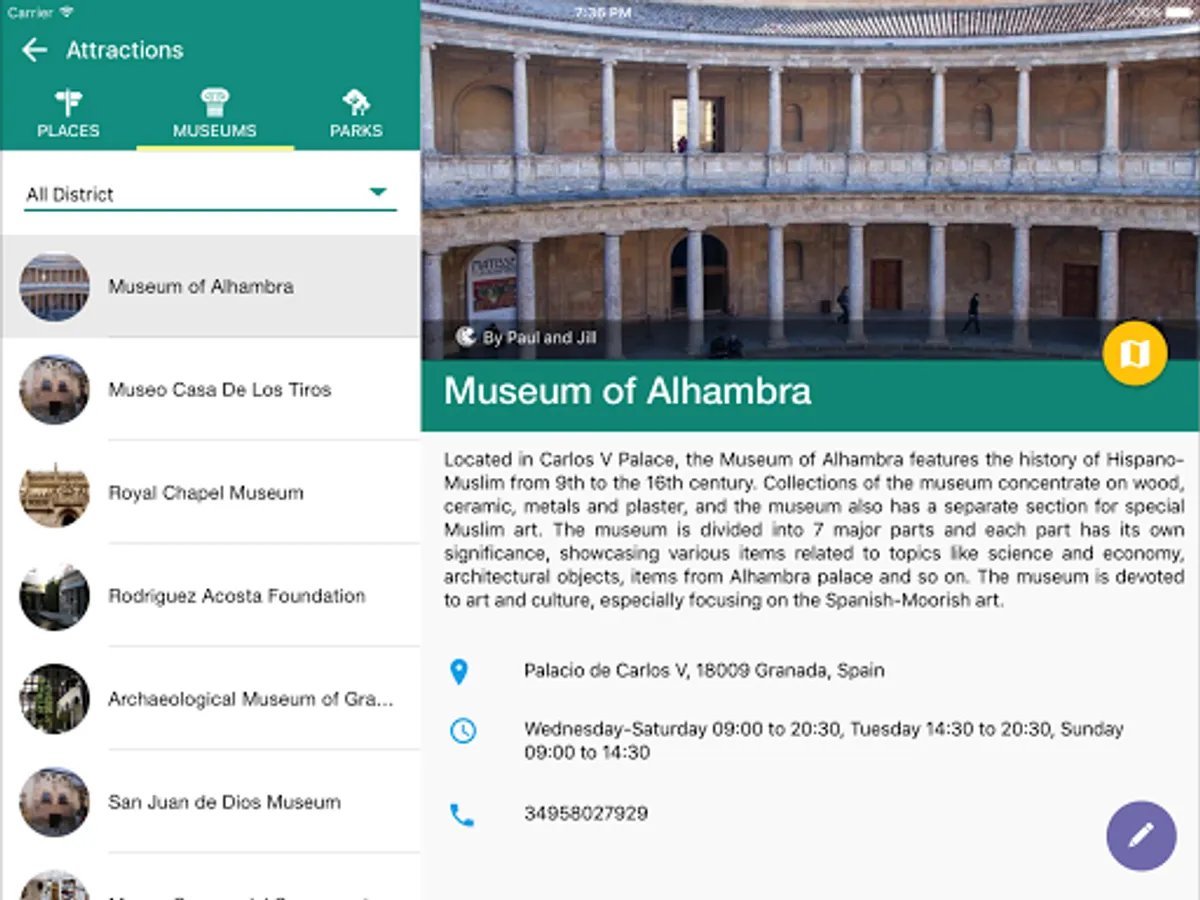Viewport: 1200px width, 900px height.
Task: Switch to the PLACES tab
Action: tap(68, 114)
